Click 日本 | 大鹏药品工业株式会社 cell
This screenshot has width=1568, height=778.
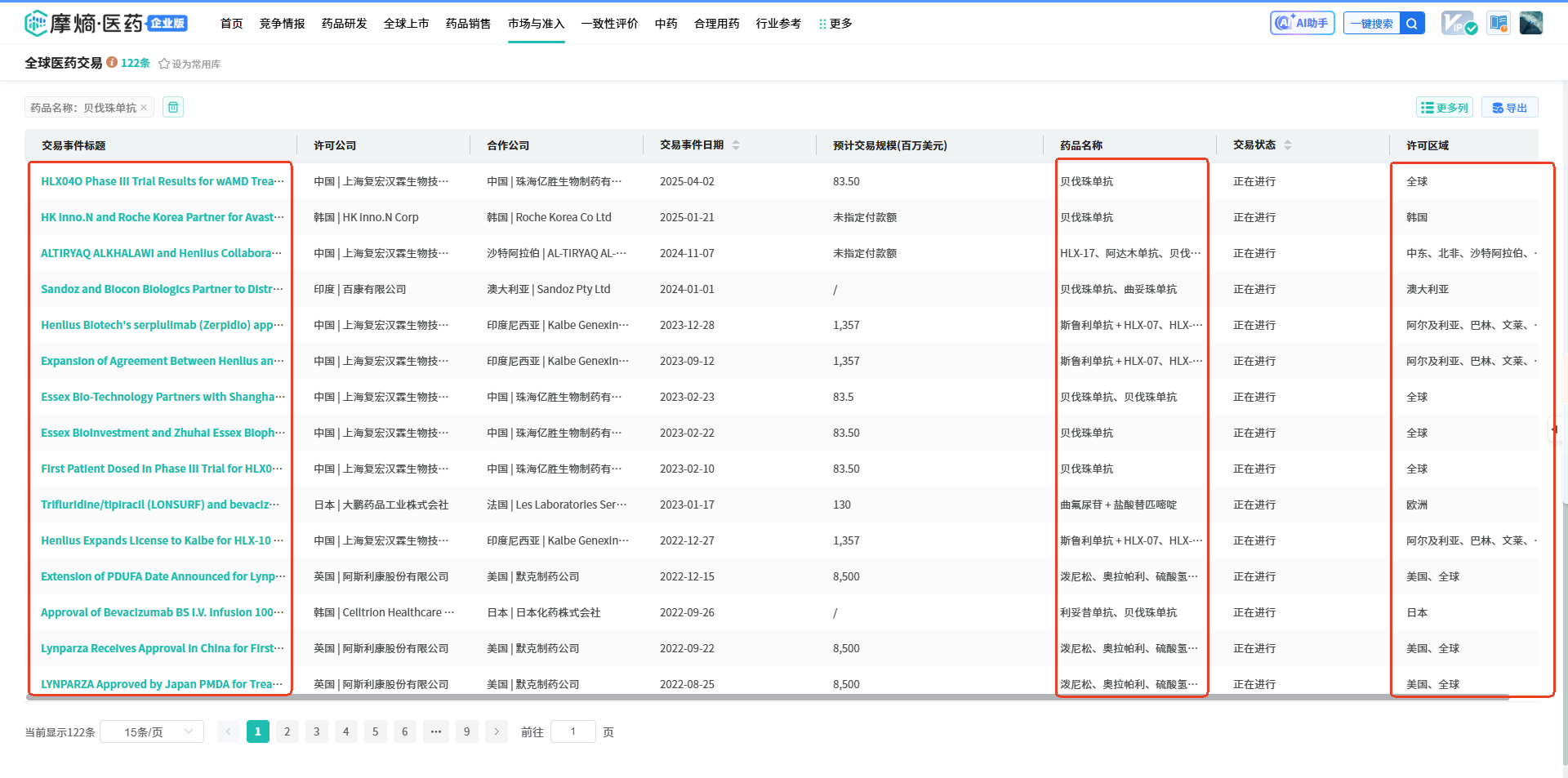(381, 505)
